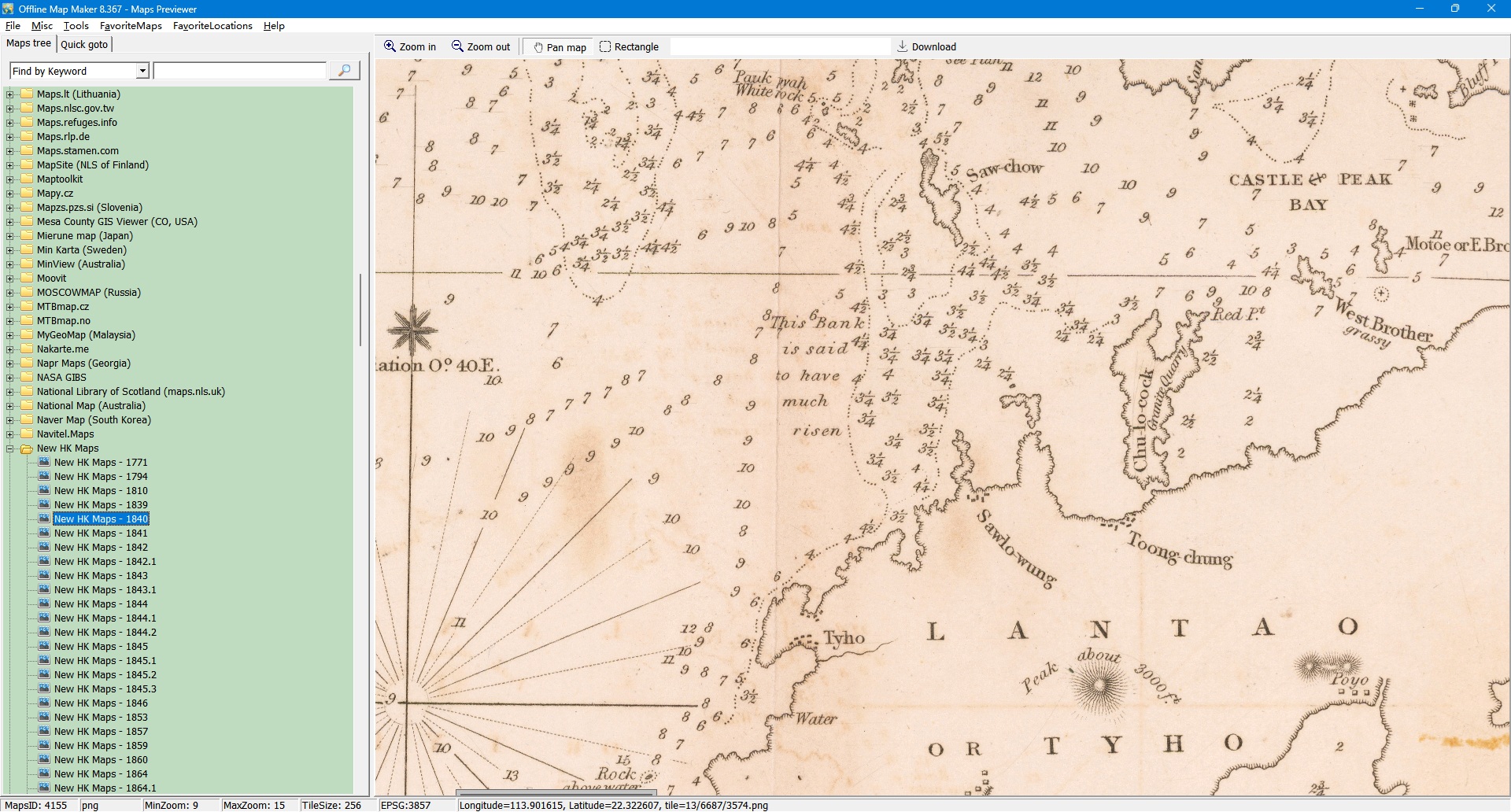Screen dimensions: 1511x812
Task: Click the Zoom in magnifier tool
Action: pos(409,47)
